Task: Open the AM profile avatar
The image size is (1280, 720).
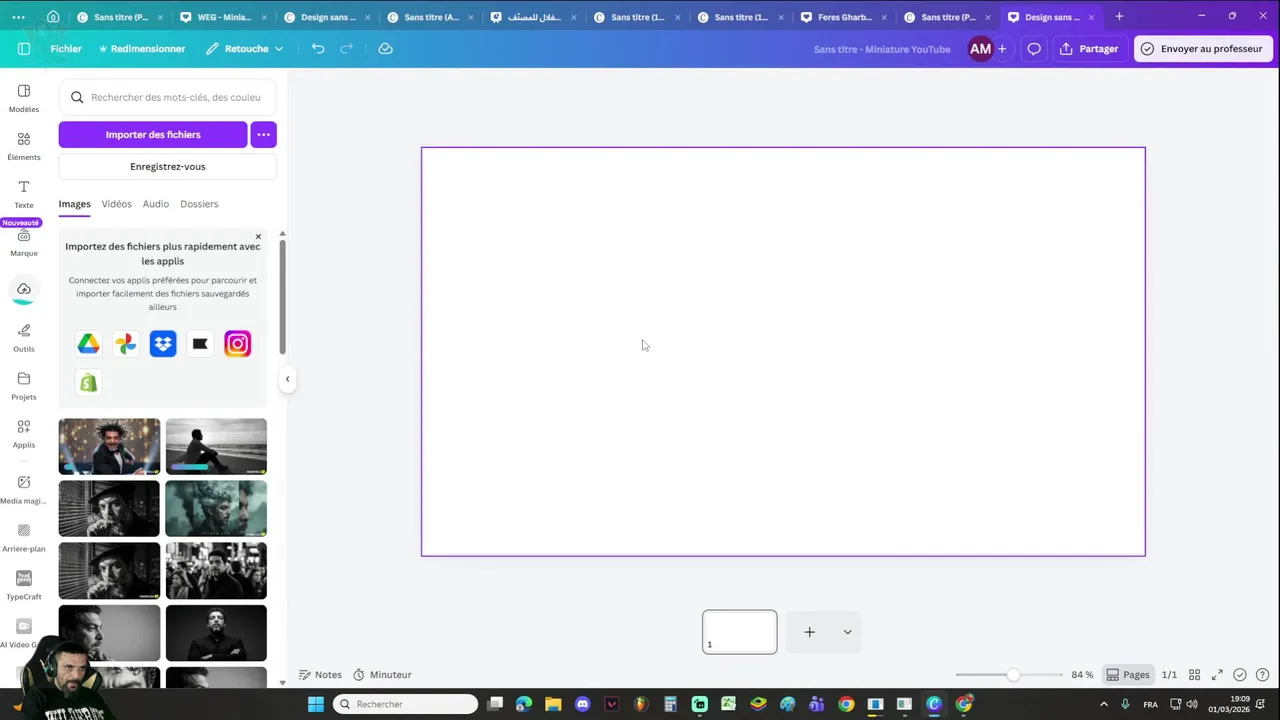Action: coord(980,48)
